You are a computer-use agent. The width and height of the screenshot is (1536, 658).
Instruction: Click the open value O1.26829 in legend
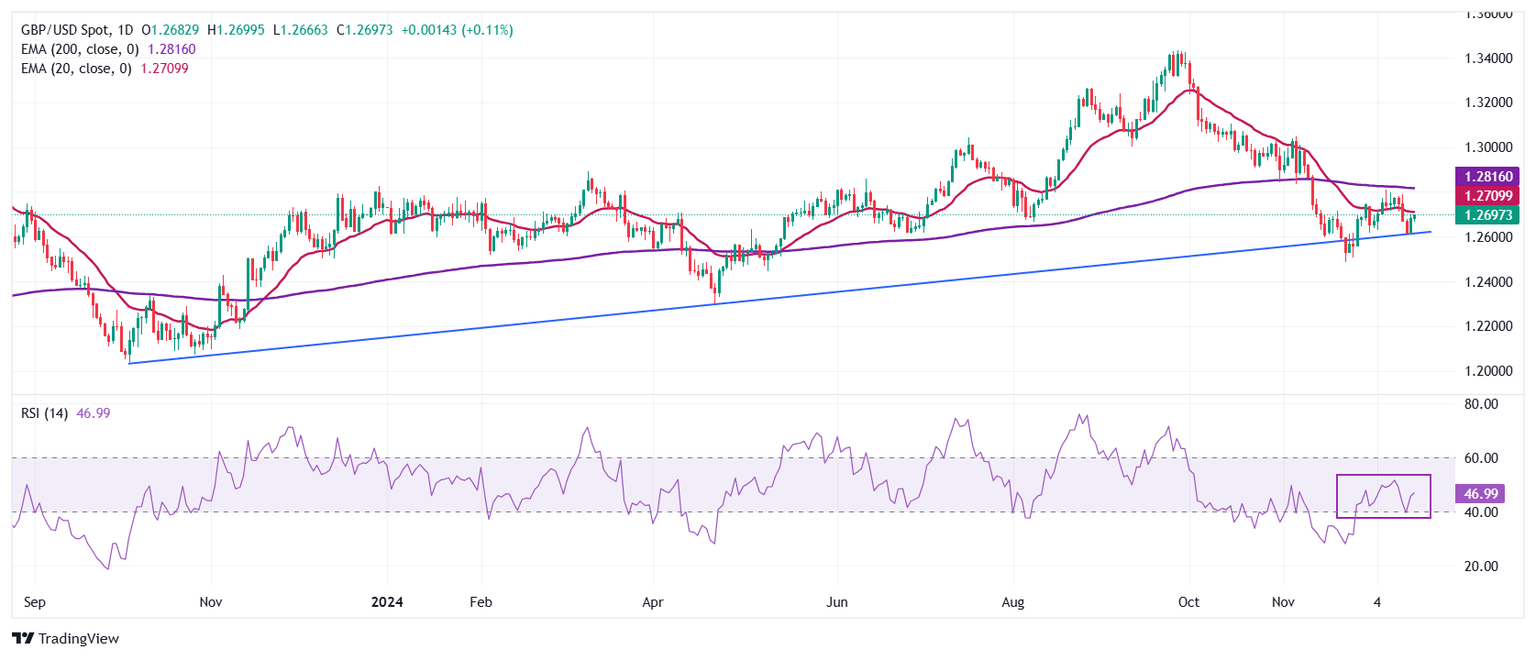pos(170,30)
